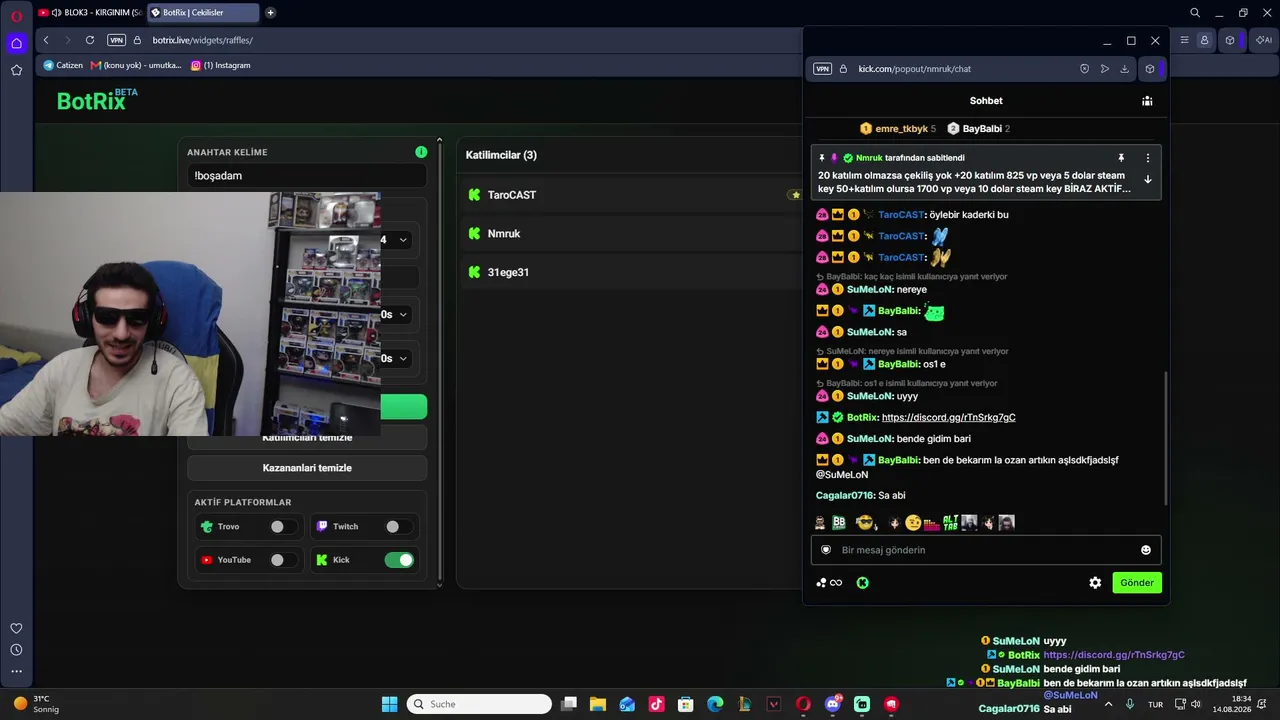The image size is (1280, 720).
Task: Click the search icon in Opera title bar
Action: (1195, 13)
